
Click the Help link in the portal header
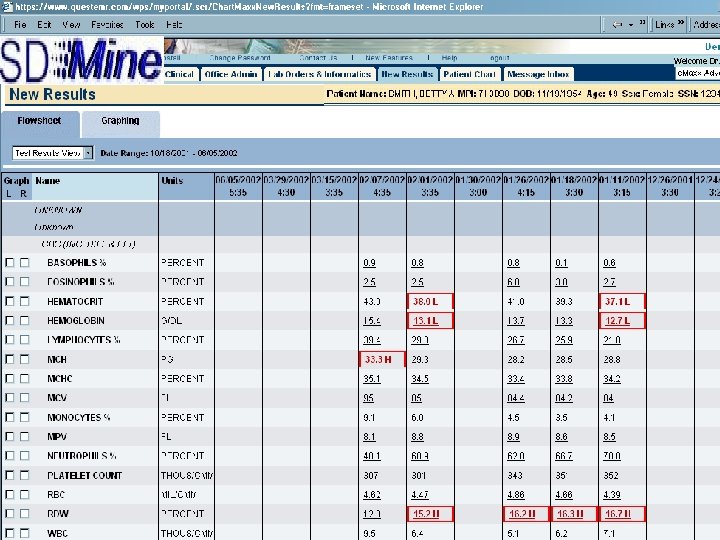pyautogui.click(x=449, y=58)
